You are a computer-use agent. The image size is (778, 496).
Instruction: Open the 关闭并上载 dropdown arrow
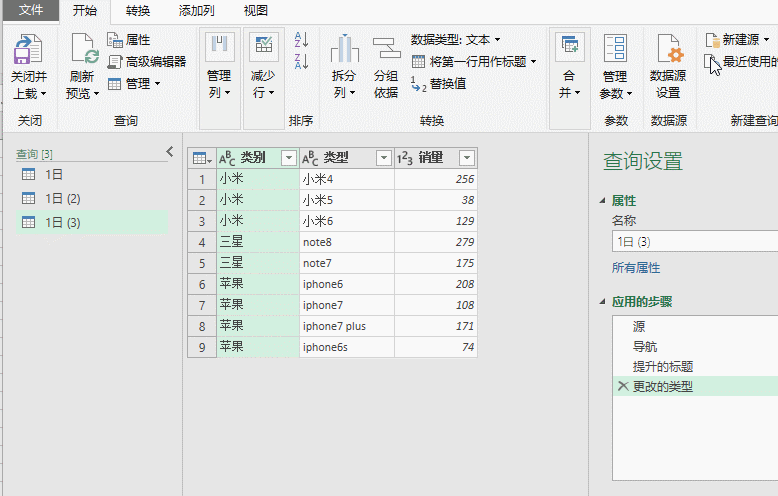44,93
